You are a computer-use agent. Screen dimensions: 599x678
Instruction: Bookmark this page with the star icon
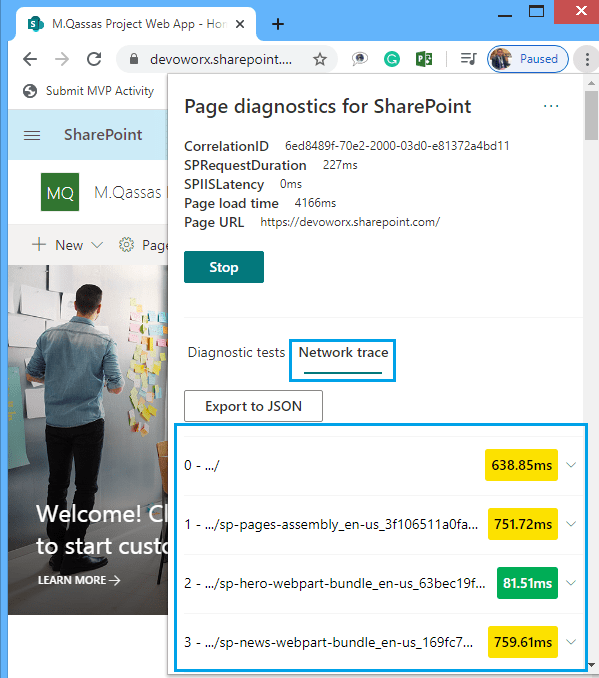coord(320,59)
